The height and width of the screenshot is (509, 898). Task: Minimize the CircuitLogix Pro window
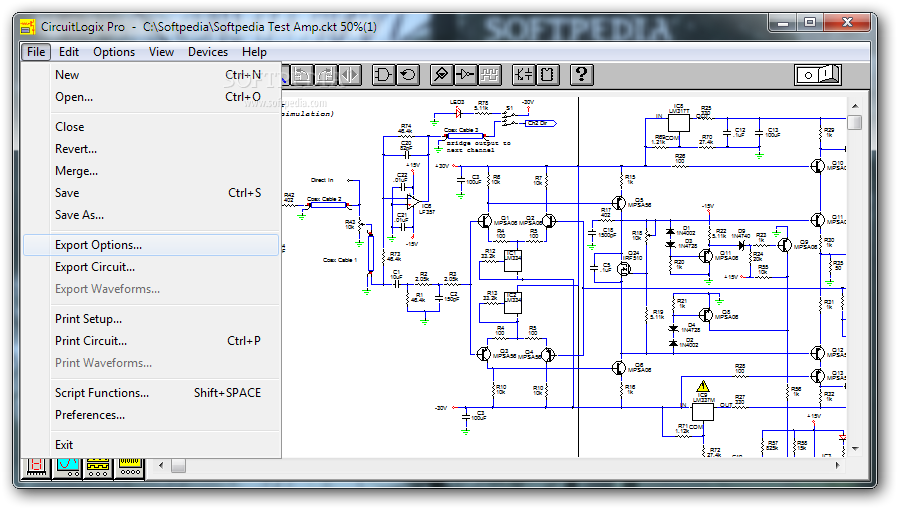[x=783, y=23]
